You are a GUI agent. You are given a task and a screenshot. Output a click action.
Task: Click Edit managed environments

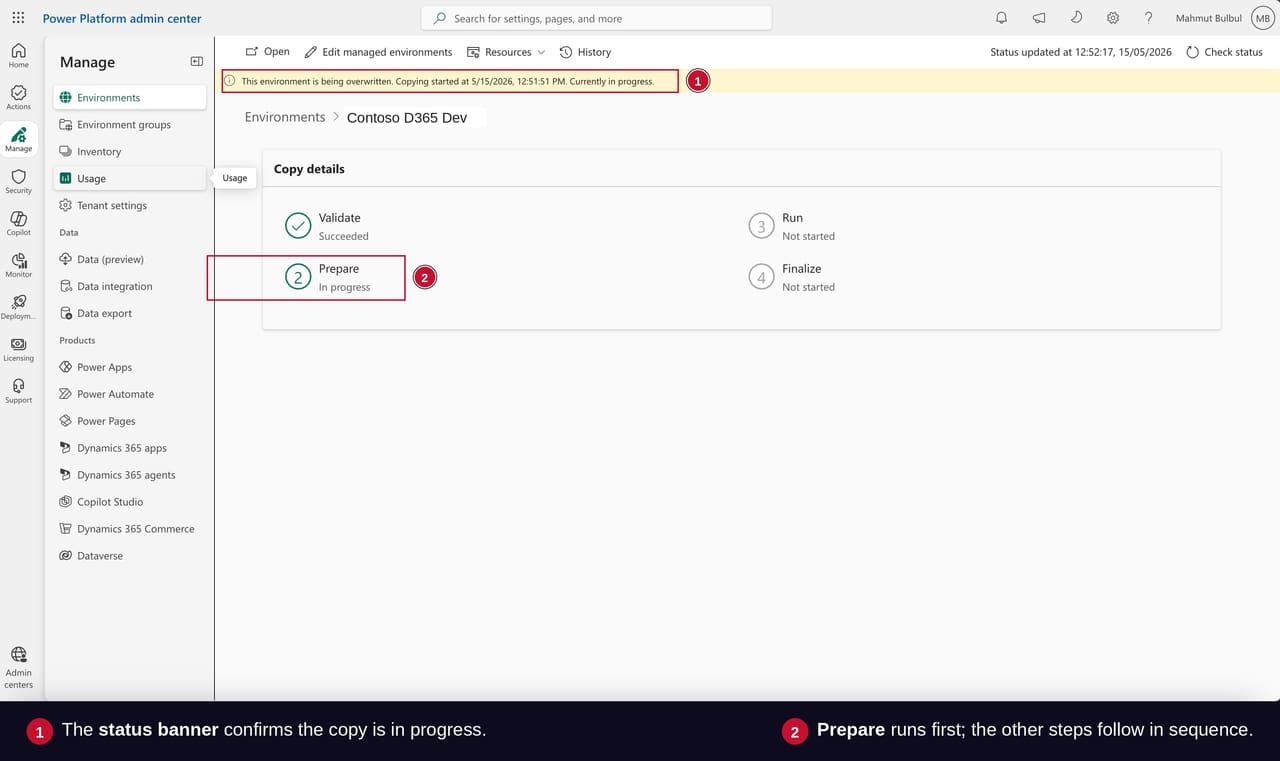(x=378, y=52)
